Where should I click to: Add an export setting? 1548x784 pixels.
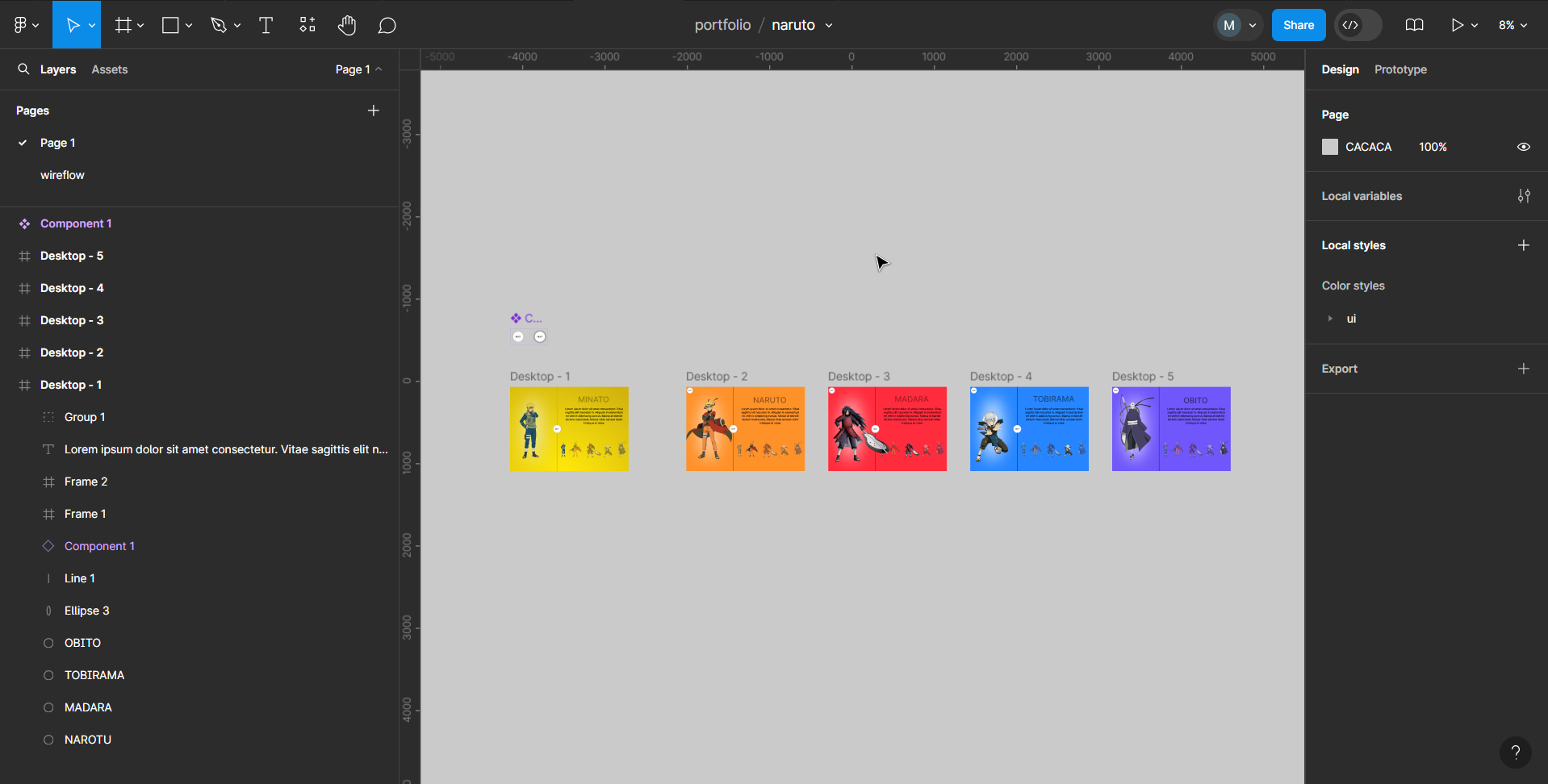point(1523,369)
